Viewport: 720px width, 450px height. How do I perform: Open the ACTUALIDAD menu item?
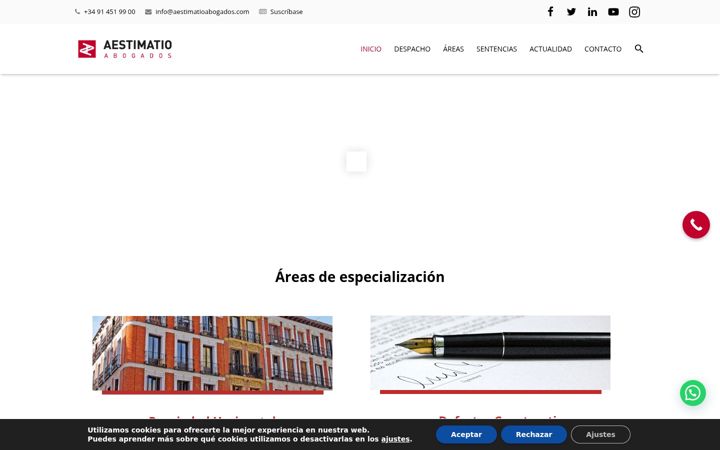(x=551, y=49)
